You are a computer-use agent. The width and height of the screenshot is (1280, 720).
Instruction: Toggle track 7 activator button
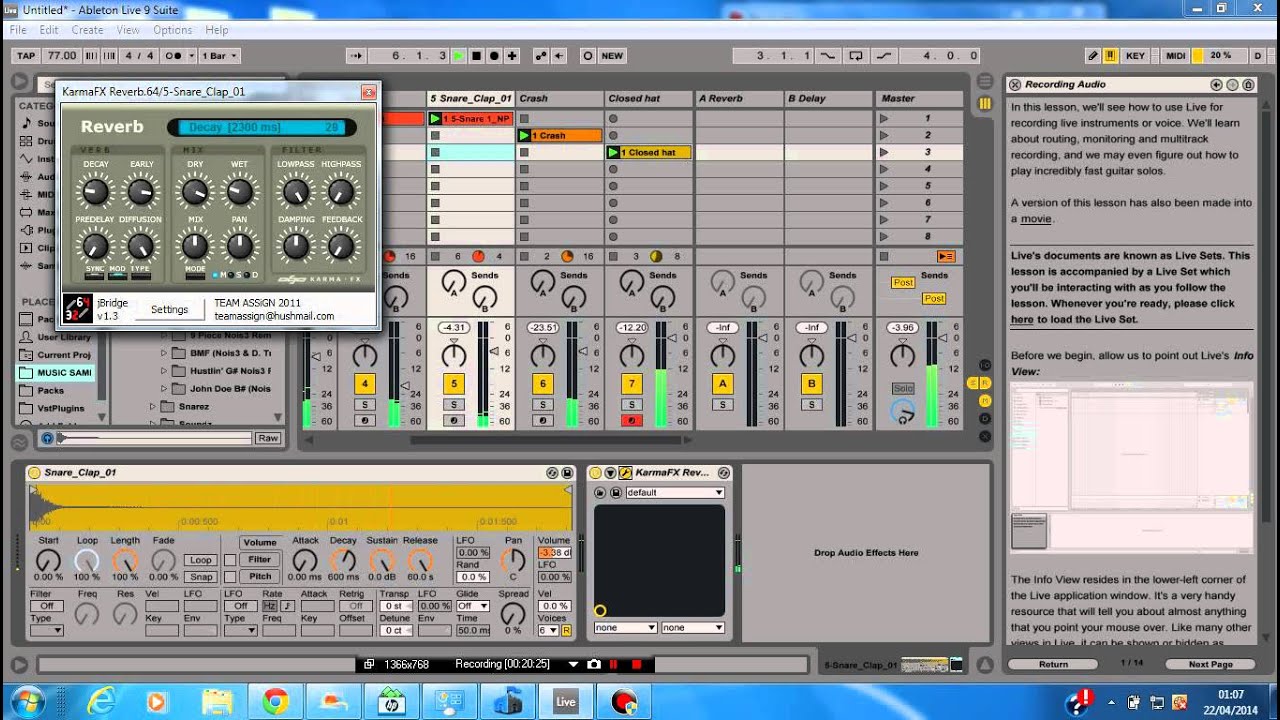(632, 384)
